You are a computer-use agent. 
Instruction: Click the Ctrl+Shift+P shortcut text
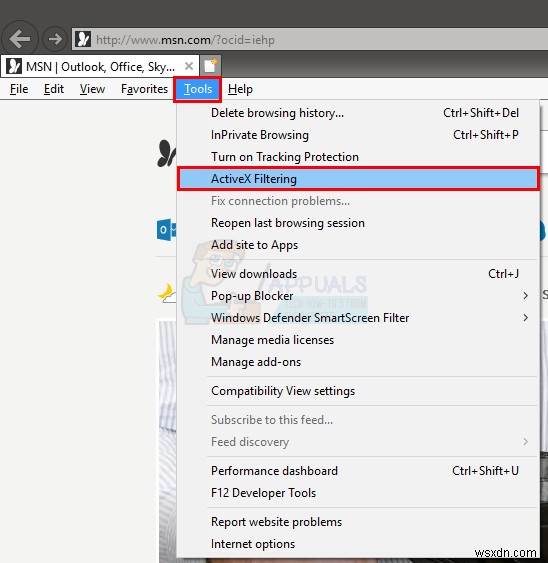click(486, 135)
